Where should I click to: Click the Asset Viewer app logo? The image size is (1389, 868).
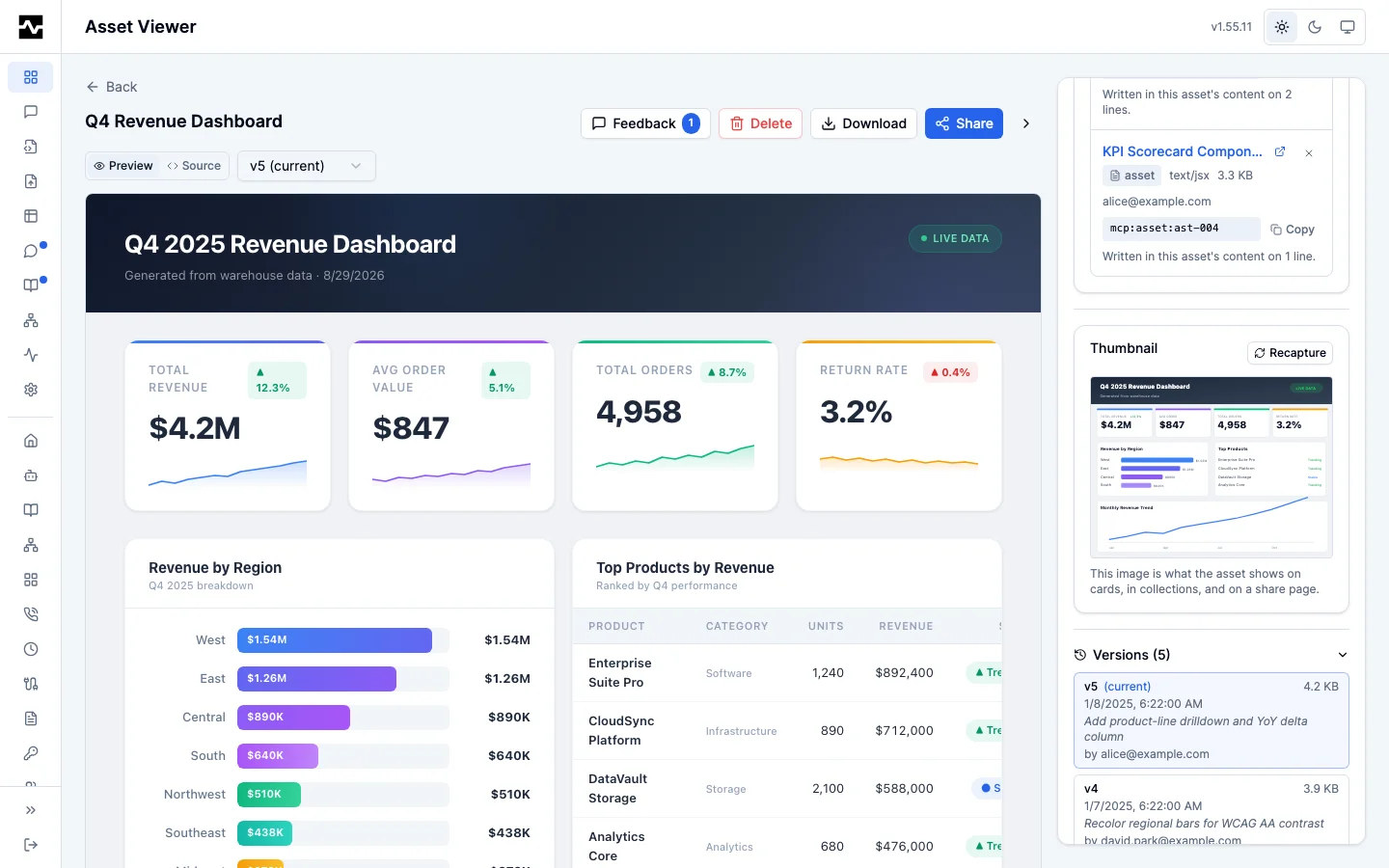31,27
